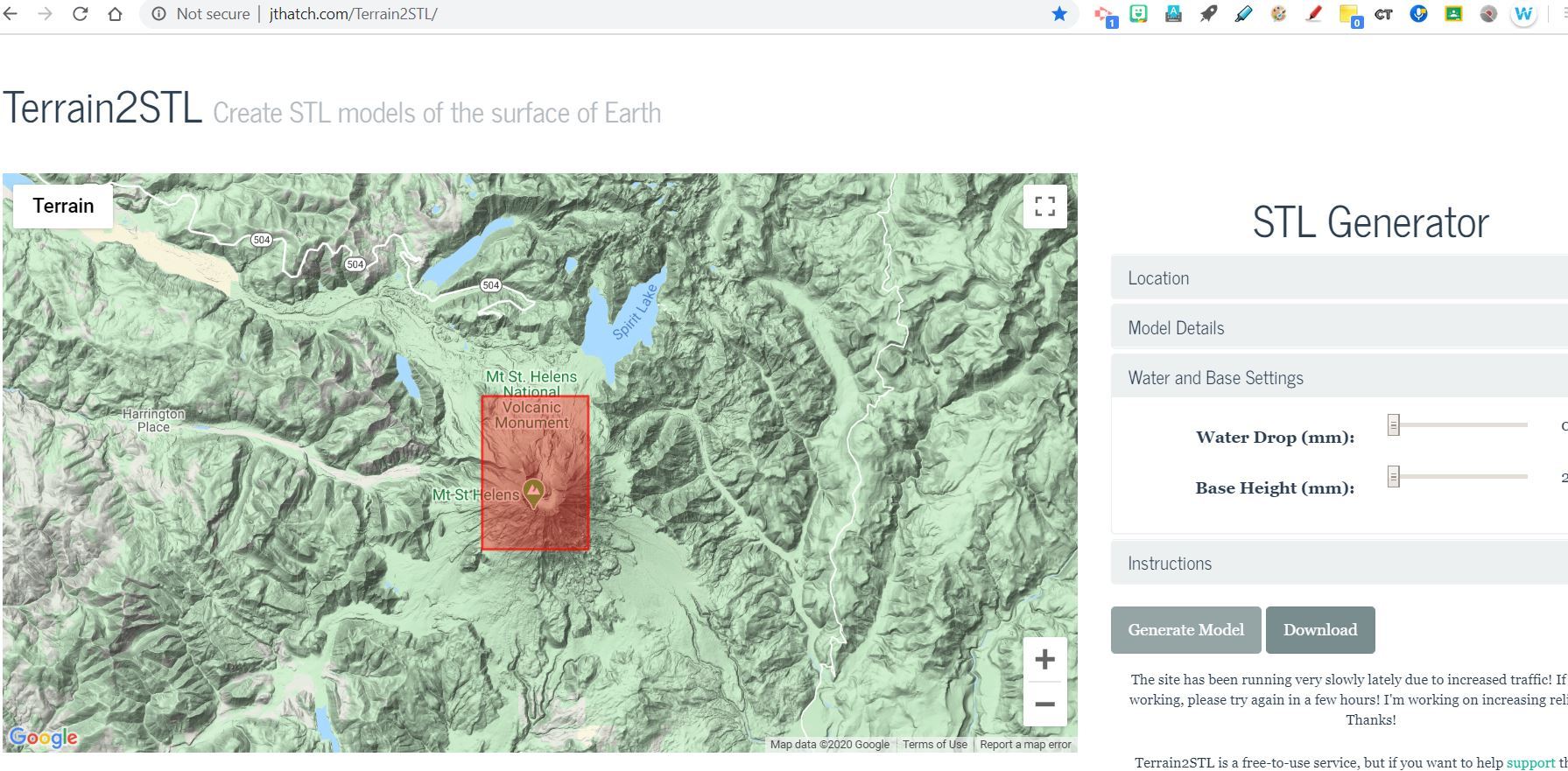This screenshot has height=771, width=1568.
Task: Follow the support link below the notice
Action: coord(1530,763)
